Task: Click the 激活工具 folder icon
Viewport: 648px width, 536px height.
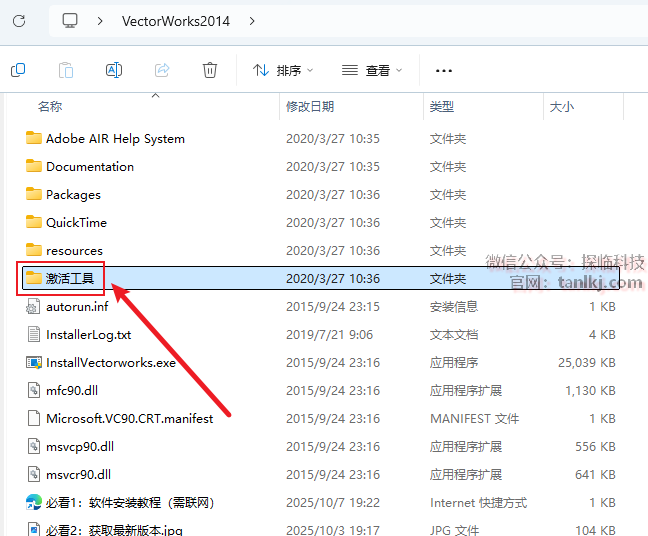Action: (34, 278)
